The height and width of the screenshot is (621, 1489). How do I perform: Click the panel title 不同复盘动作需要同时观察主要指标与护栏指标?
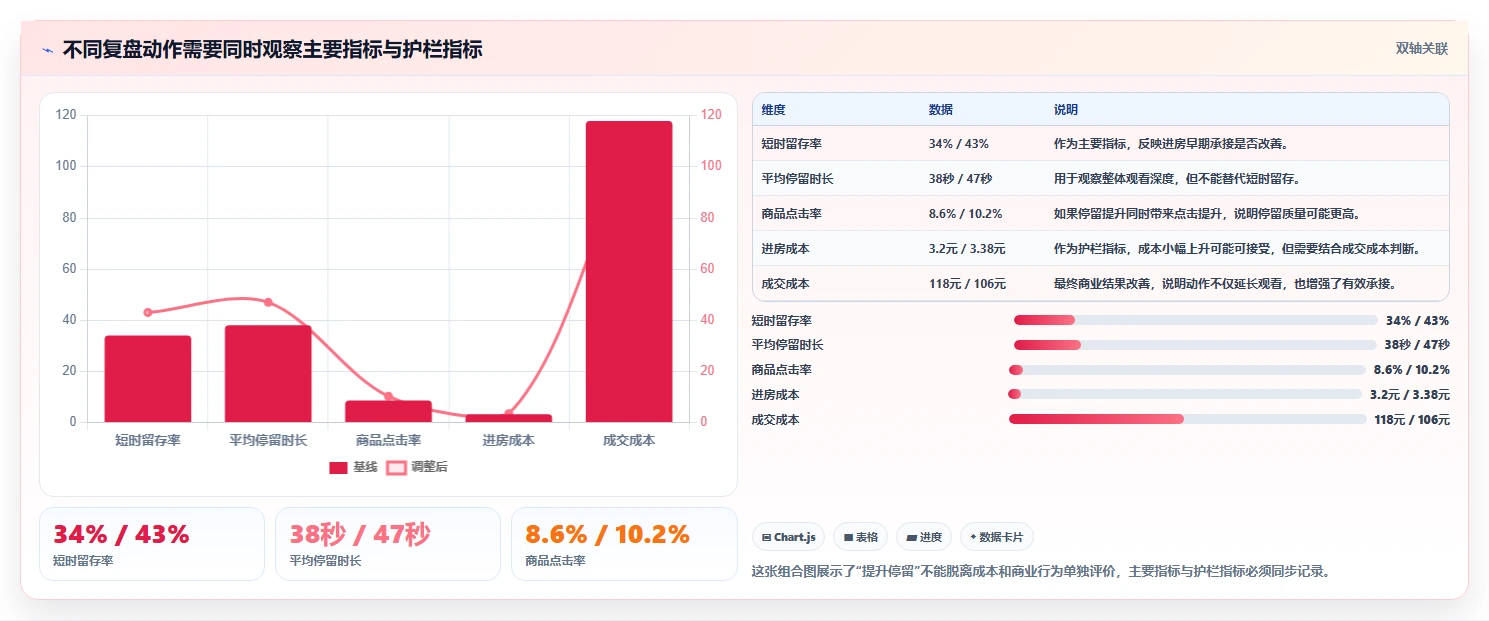[x=272, y=49]
